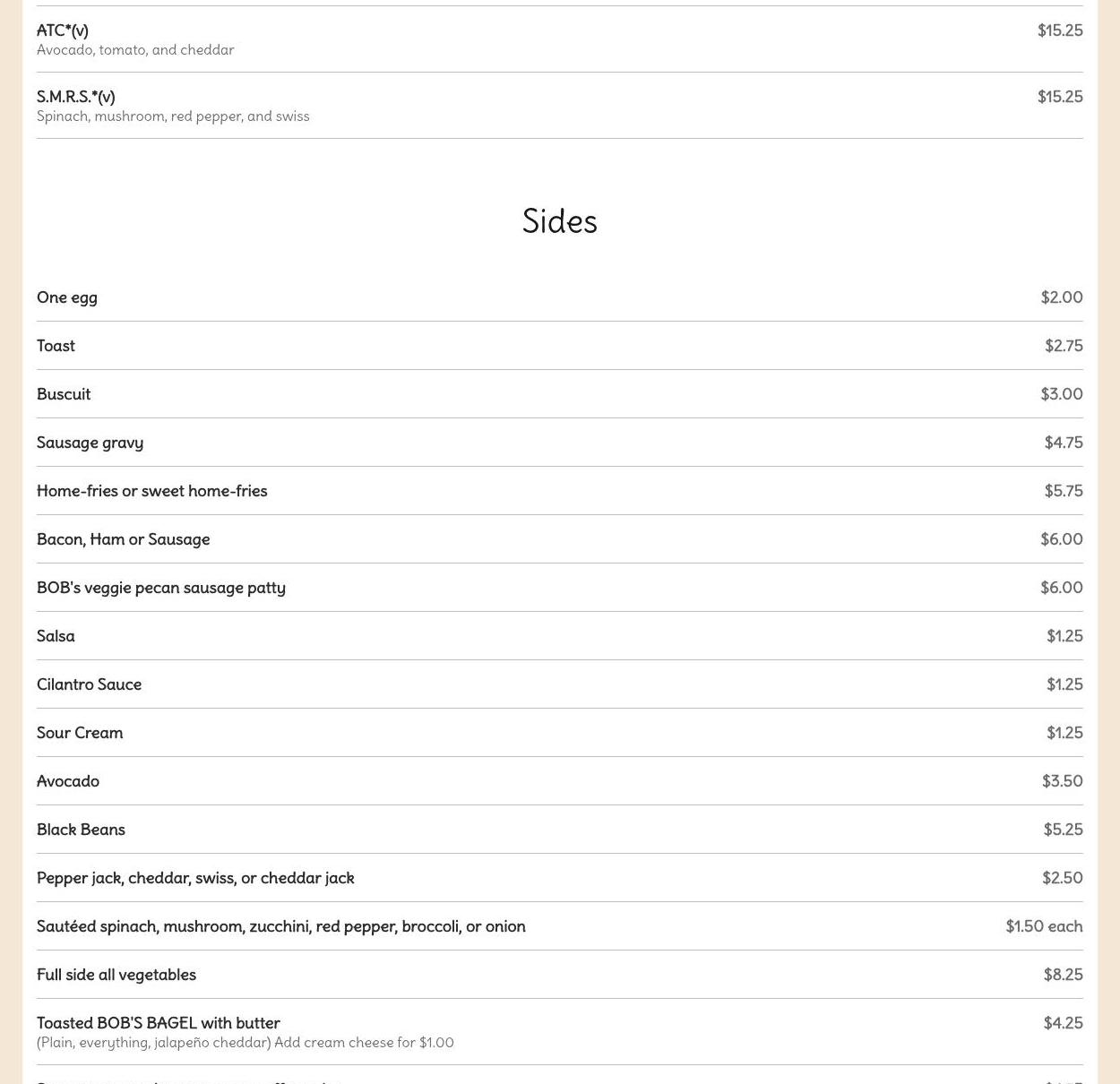The image size is (1120, 1084).
Task: Click Toasted BOB'S BAGEL with butter
Action: point(159,1023)
